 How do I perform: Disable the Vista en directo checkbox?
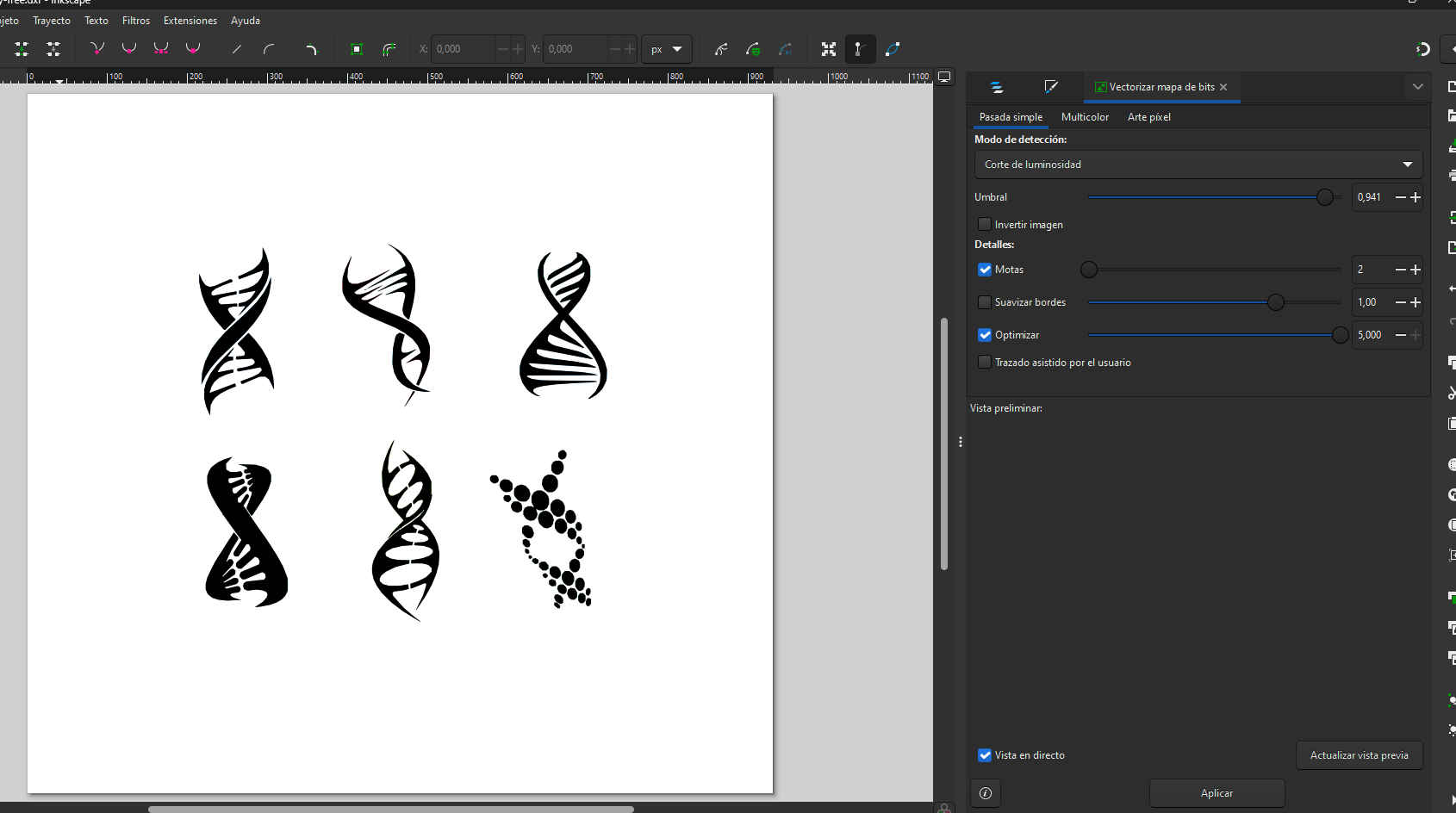(985, 755)
